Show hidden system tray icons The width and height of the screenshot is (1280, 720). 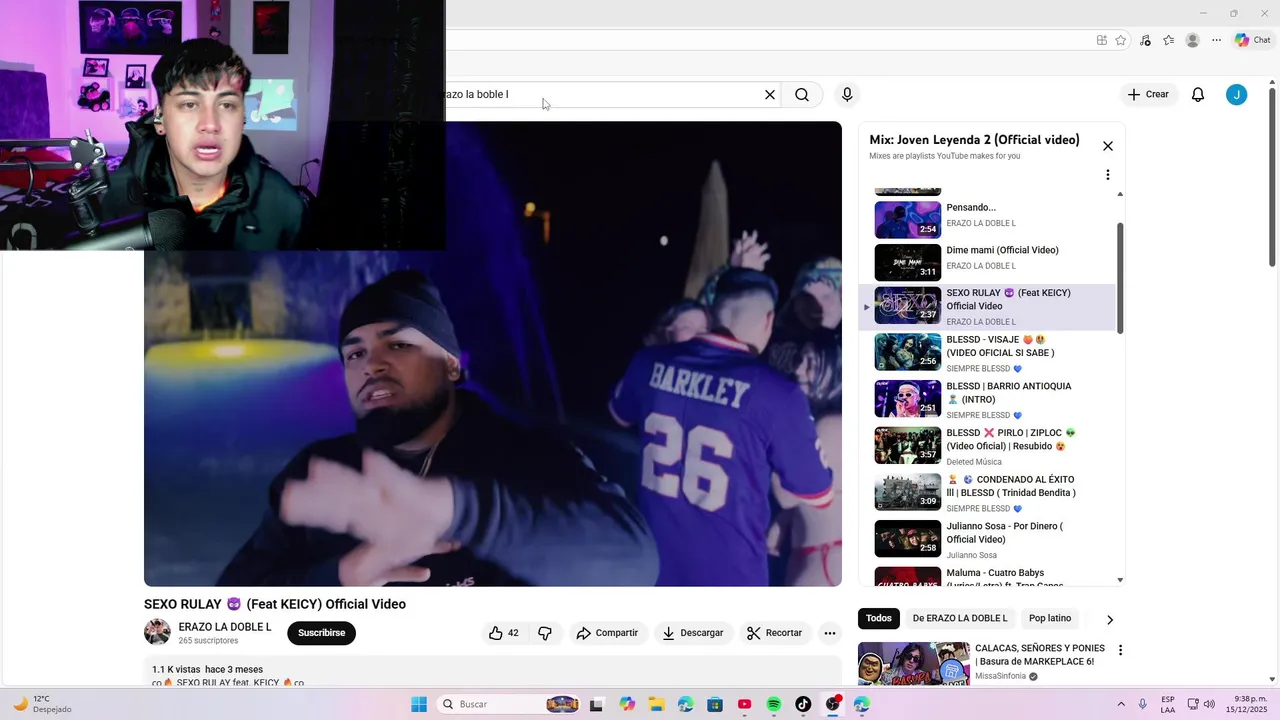click(x=1120, y=704)
